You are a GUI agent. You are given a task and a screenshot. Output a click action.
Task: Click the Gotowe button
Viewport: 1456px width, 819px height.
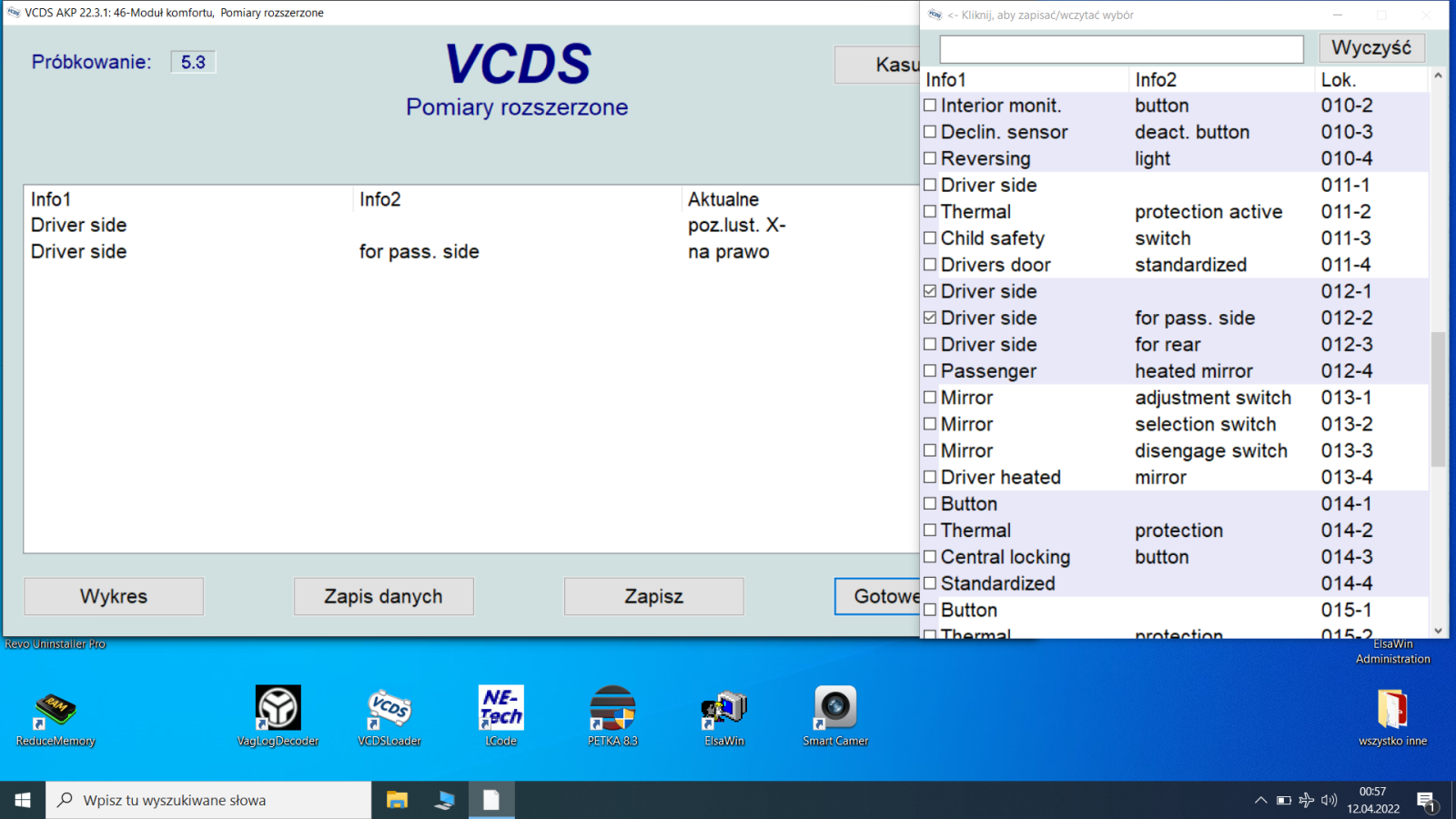[x=877, y=596]
